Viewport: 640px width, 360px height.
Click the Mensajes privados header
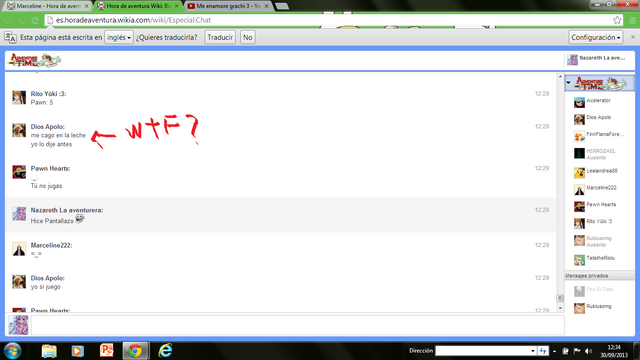[599, 276]
